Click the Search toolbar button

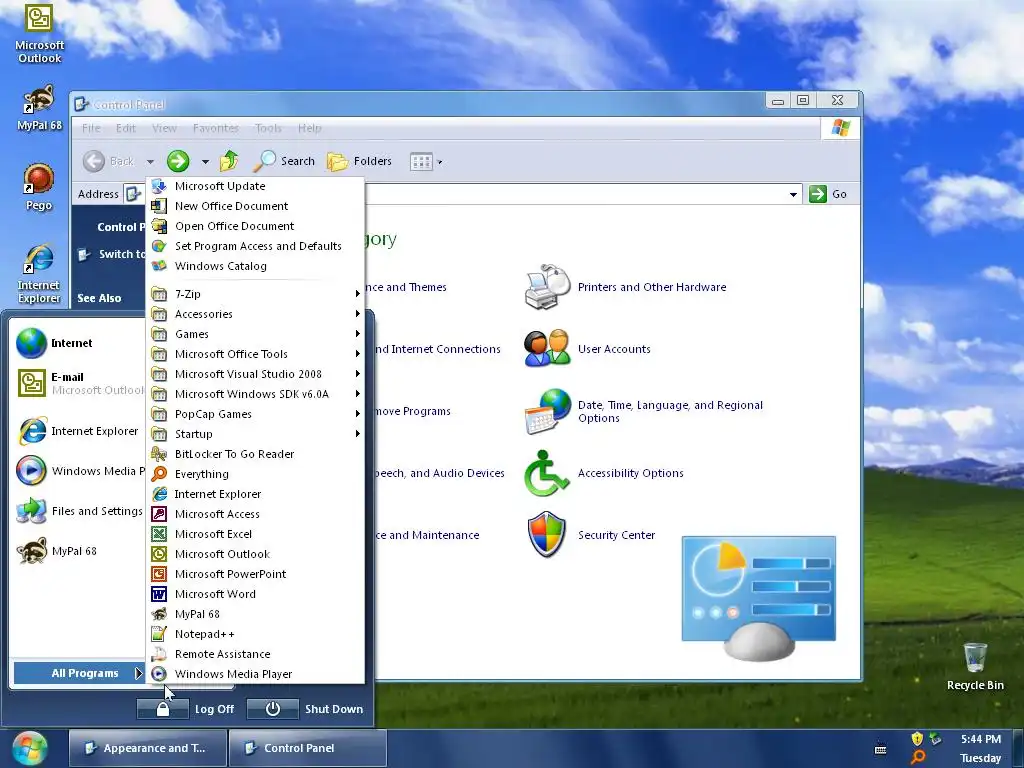pyautogui.click(x=284, y=161)
